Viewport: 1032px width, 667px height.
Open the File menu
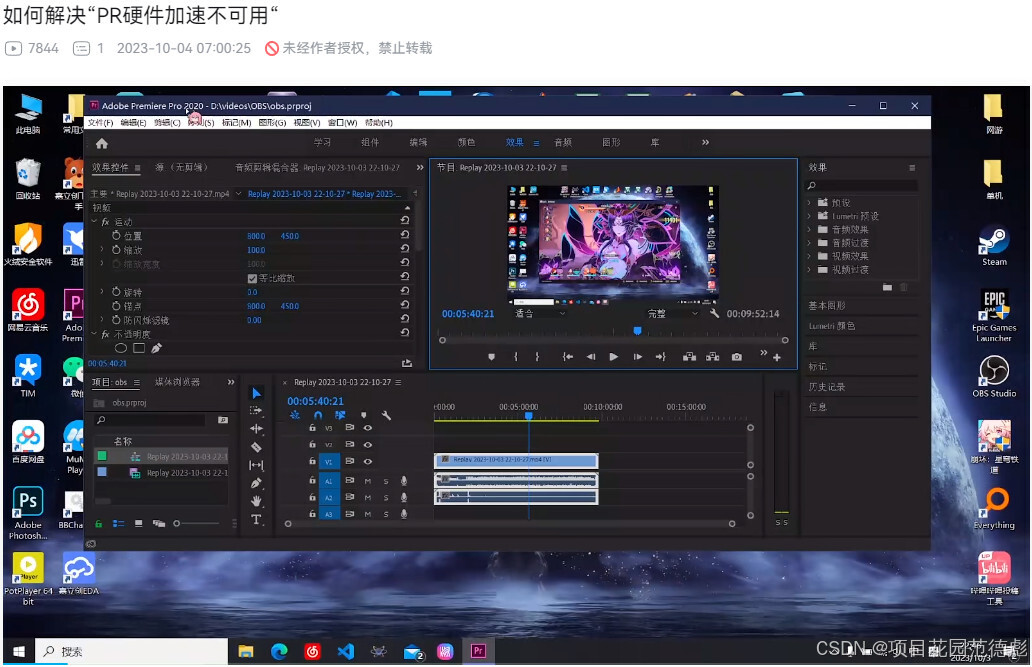100,122
